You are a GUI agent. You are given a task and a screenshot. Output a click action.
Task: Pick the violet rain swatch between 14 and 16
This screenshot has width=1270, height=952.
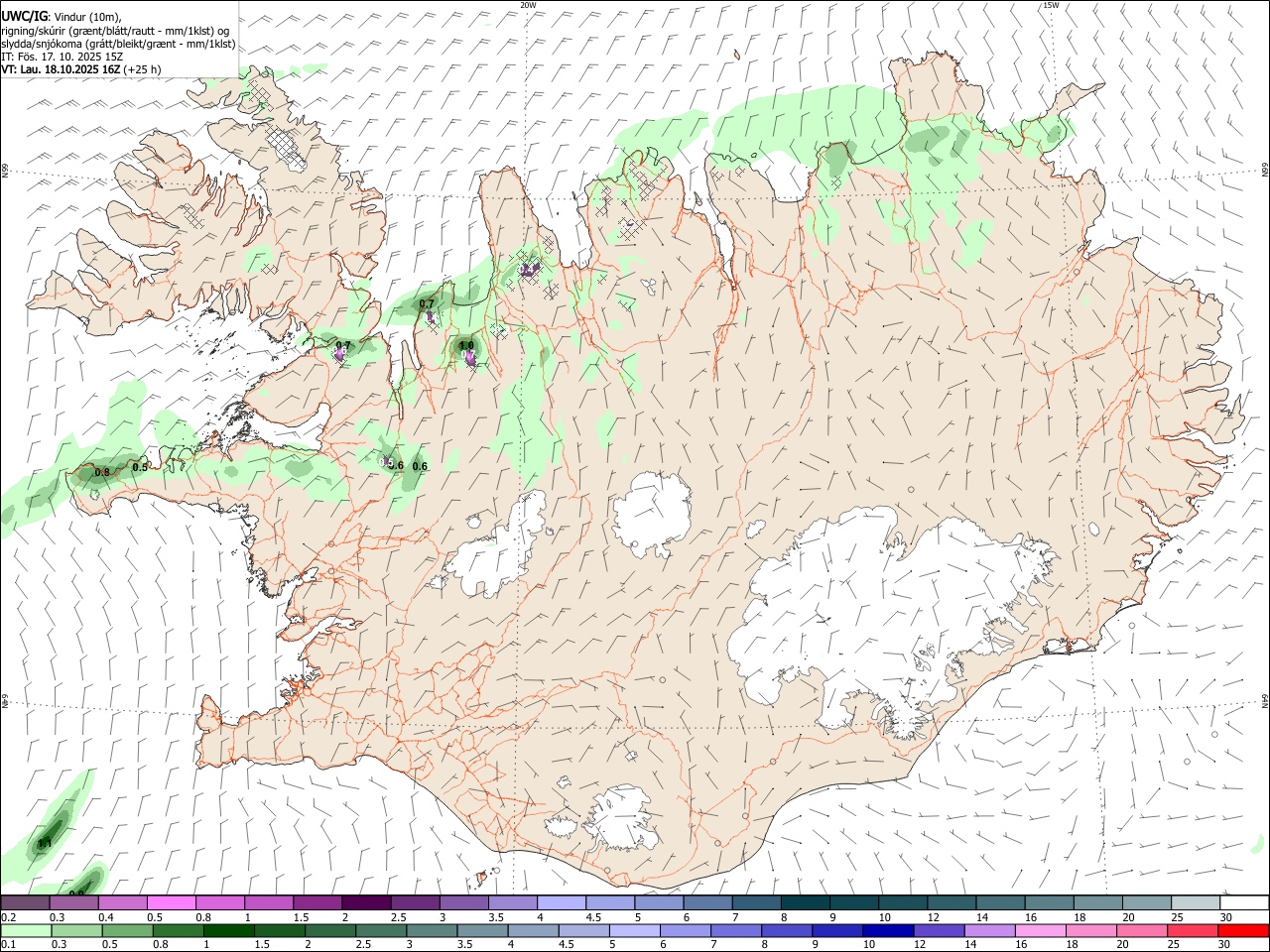[989, 931]
